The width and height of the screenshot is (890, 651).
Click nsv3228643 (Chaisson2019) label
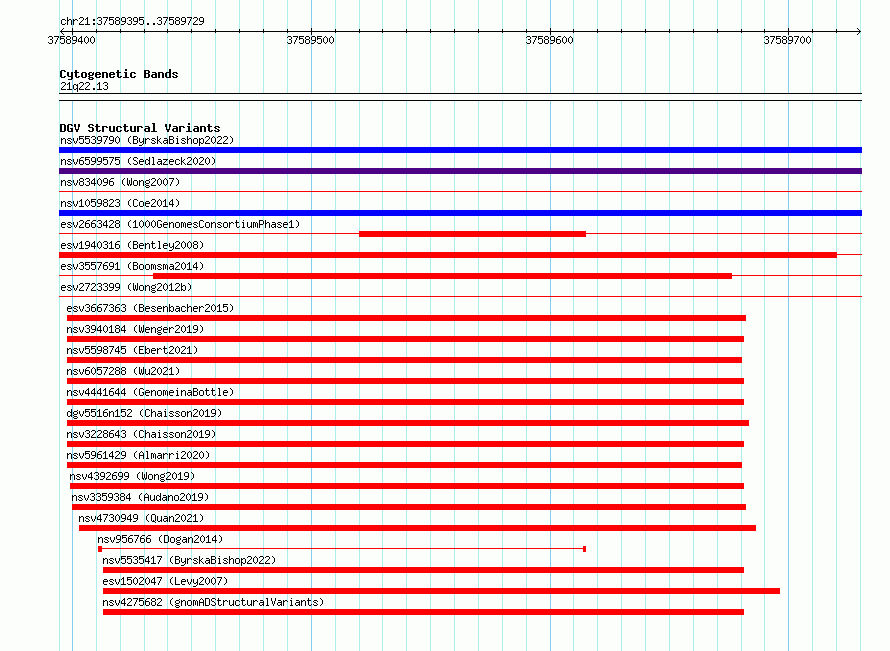coord(141,434)
